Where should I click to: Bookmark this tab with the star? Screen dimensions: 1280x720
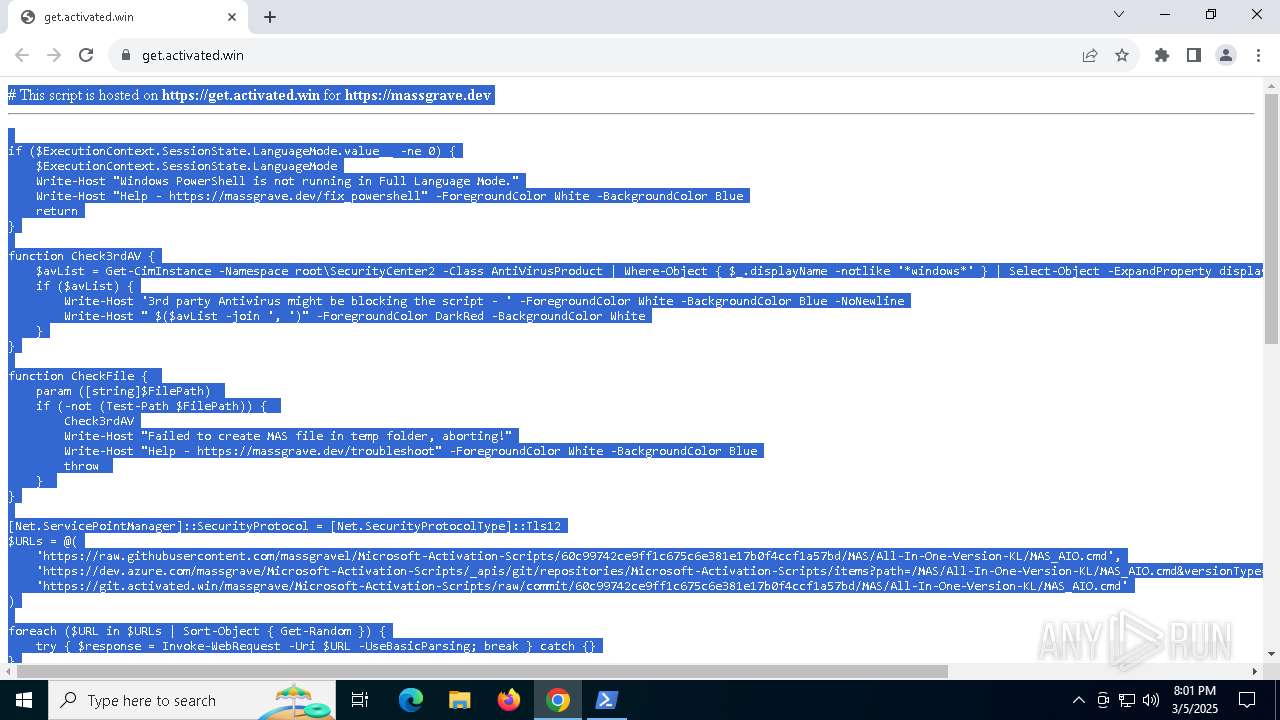pyautogui.click(x=1122, y=55)
